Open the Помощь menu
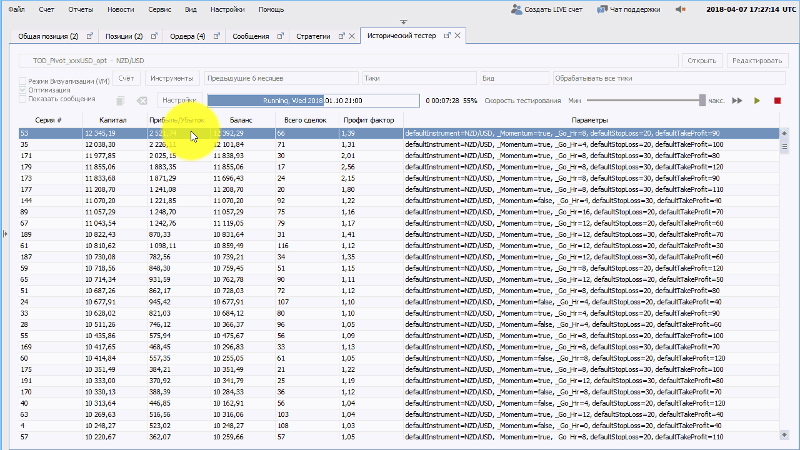This screenshot has height=450, width=800. pos(271,10)
